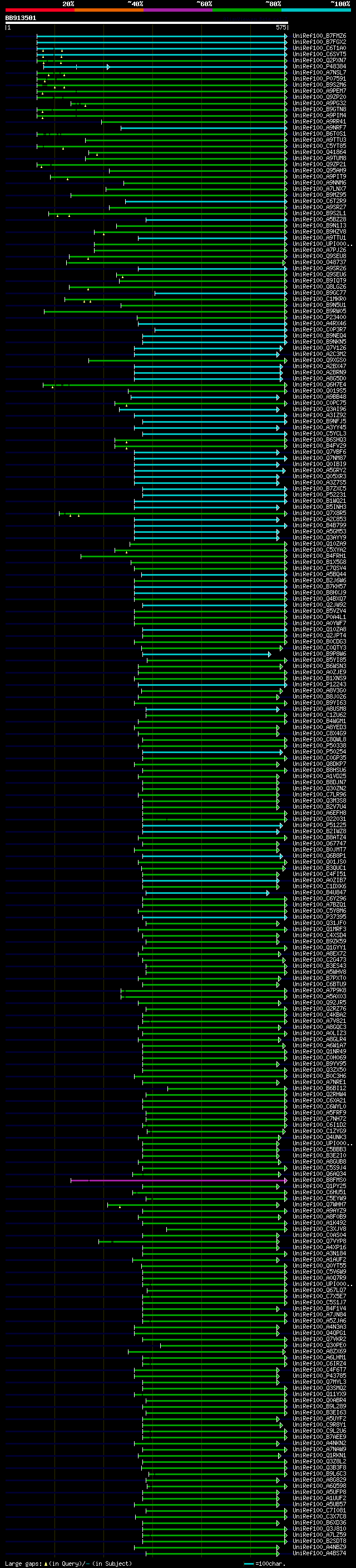Open hit UniRef100_B9HZV8
The width and height of the screenshot is (356, 1568).
point(319,232)
